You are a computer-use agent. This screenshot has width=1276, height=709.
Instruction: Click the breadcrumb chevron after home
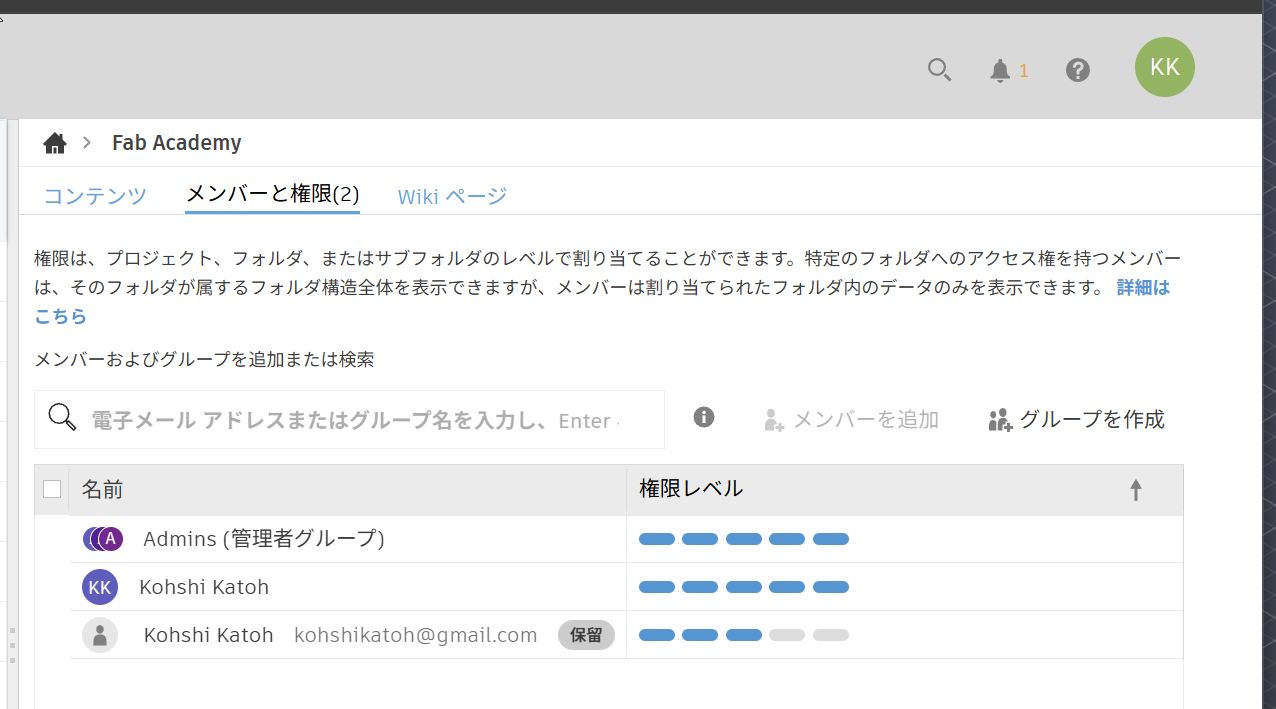pos(87,143)
